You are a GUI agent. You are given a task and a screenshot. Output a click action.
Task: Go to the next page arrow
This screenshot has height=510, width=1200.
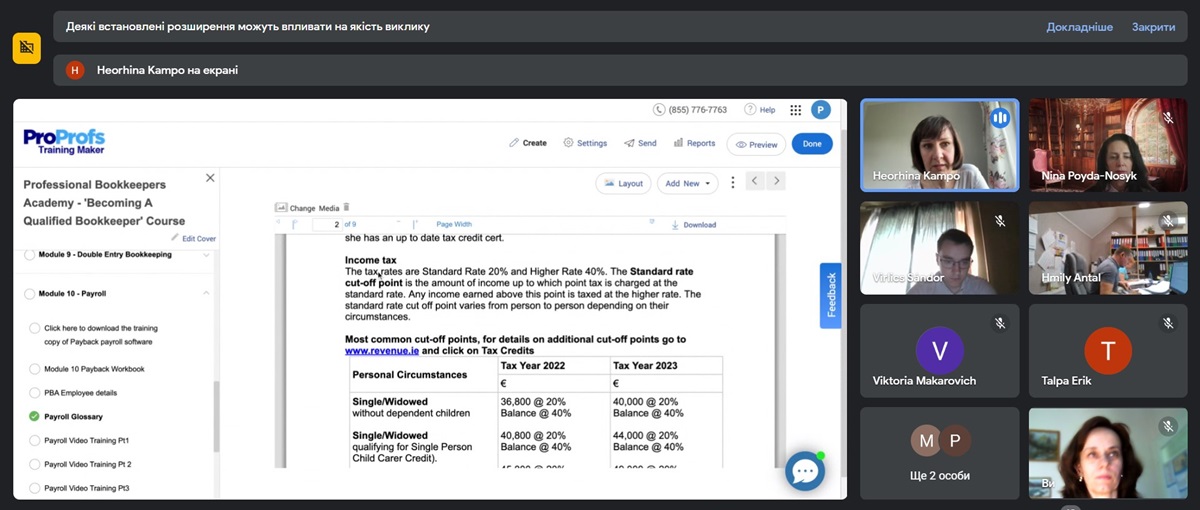pos(776,181)
